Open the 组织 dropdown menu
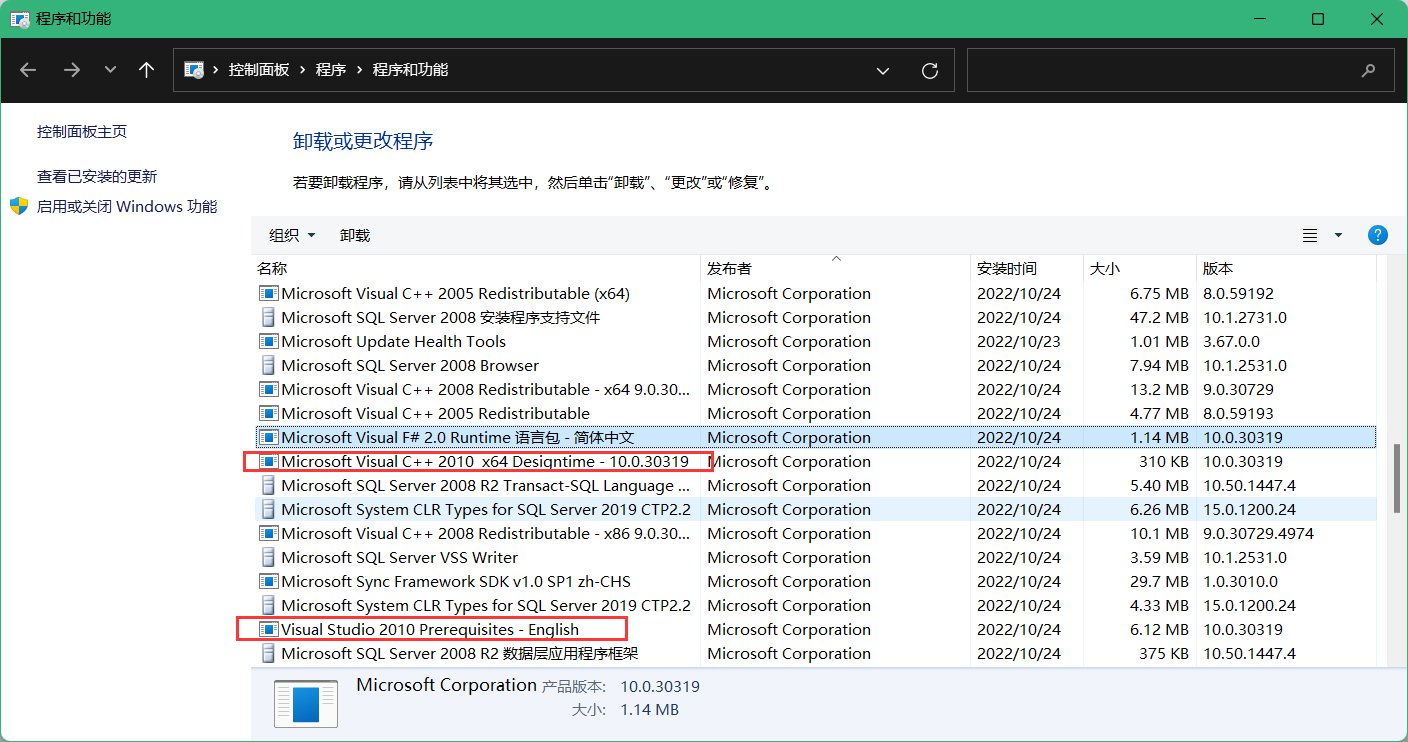 pyautogui.click(x=292, y=235)
